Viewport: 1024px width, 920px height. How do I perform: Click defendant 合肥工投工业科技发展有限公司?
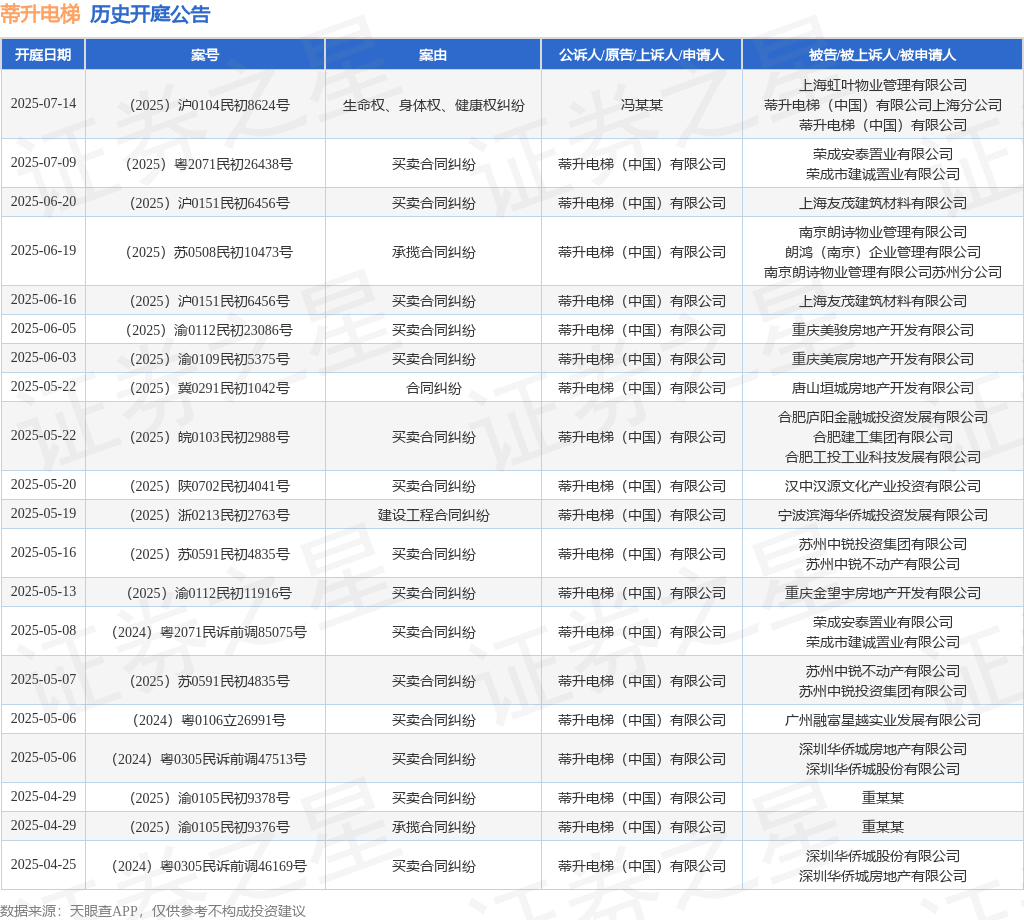(883, 457)
